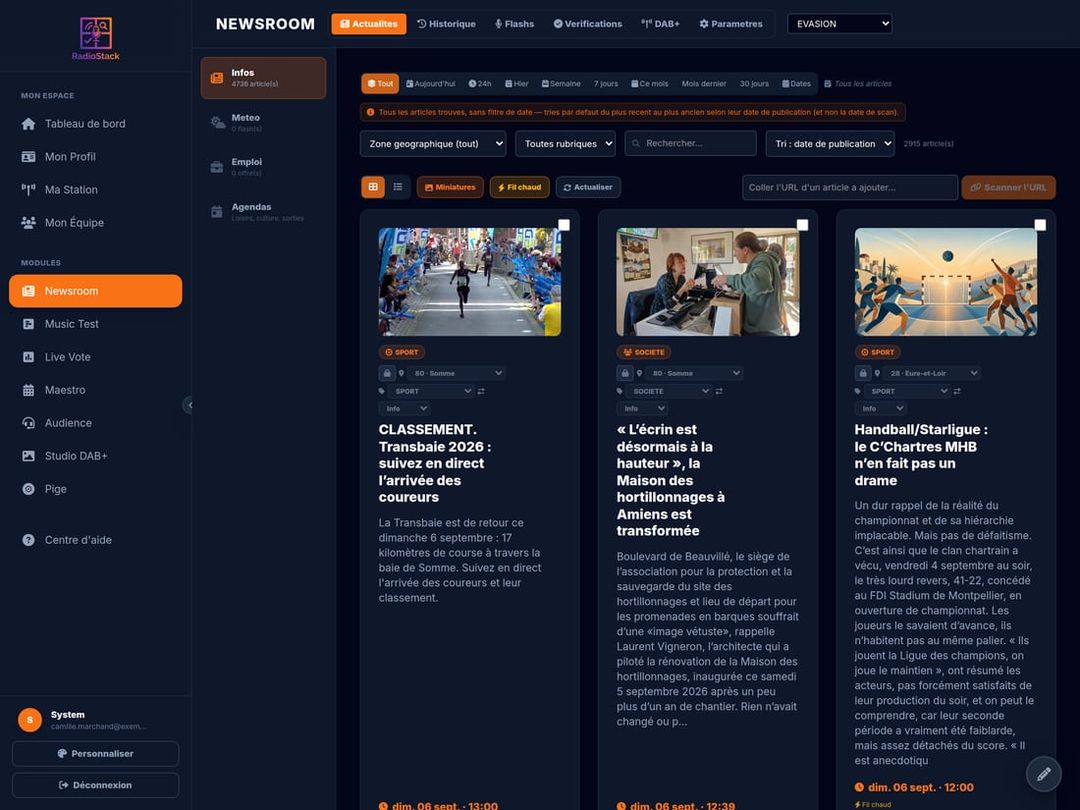This screenshot has height=810, width=1080.
Task: Click the Scanner l'URL button
Action: [x=1008, y=187]
